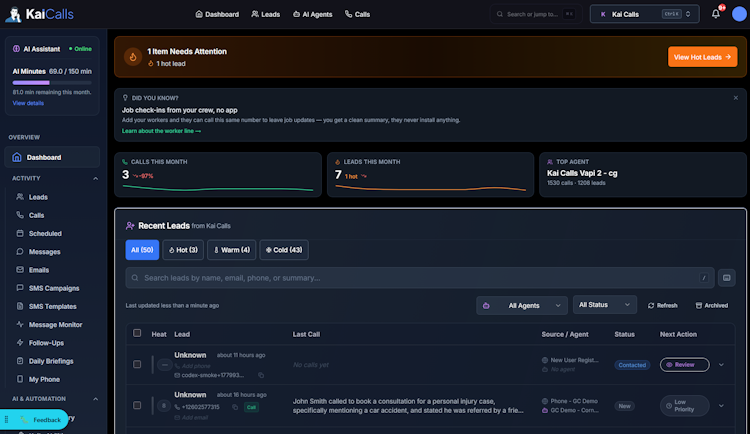Open the notifications bell
Viewport: 750px width, 434px height.
(716, 14)
